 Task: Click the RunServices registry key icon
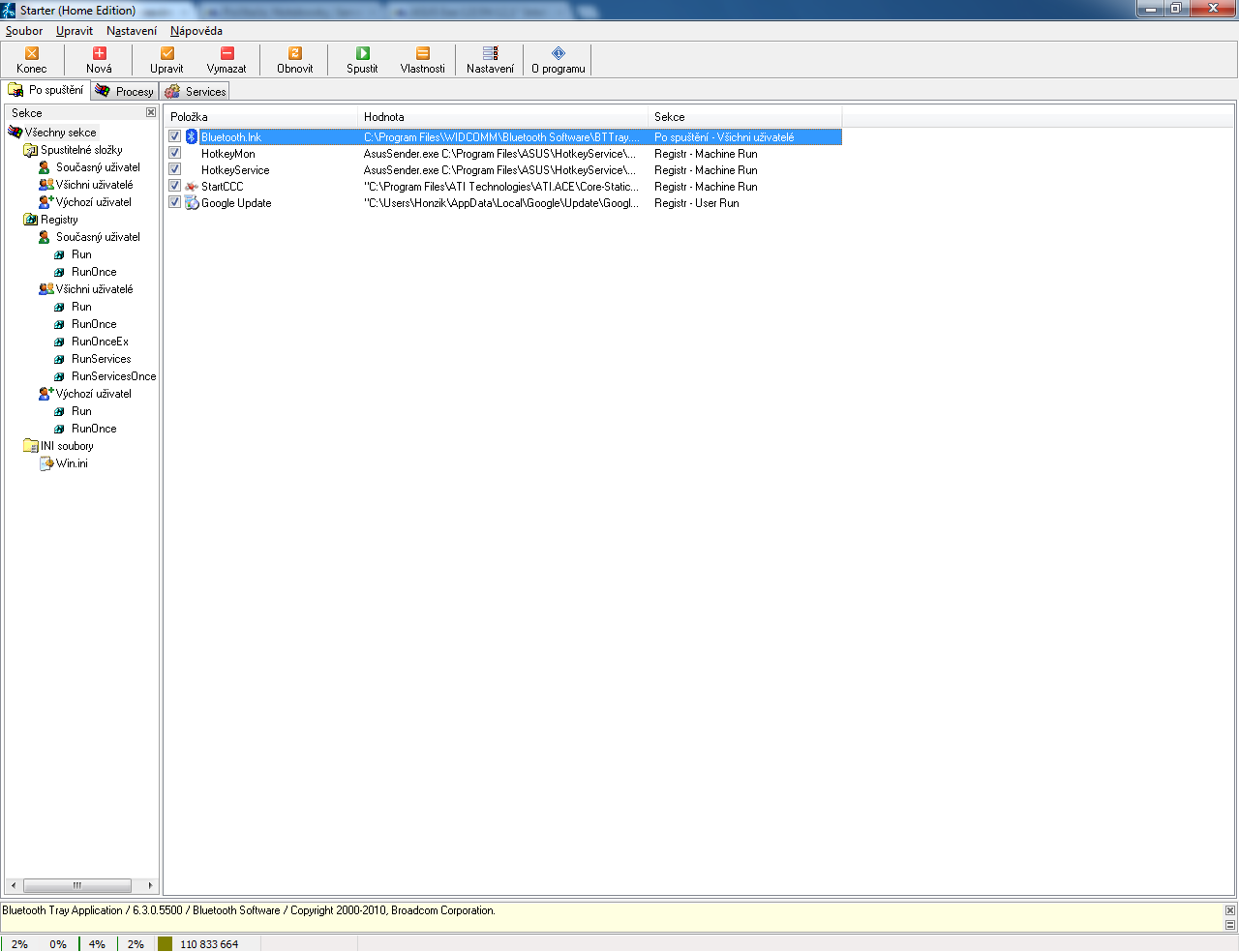[x=60, y=359]
